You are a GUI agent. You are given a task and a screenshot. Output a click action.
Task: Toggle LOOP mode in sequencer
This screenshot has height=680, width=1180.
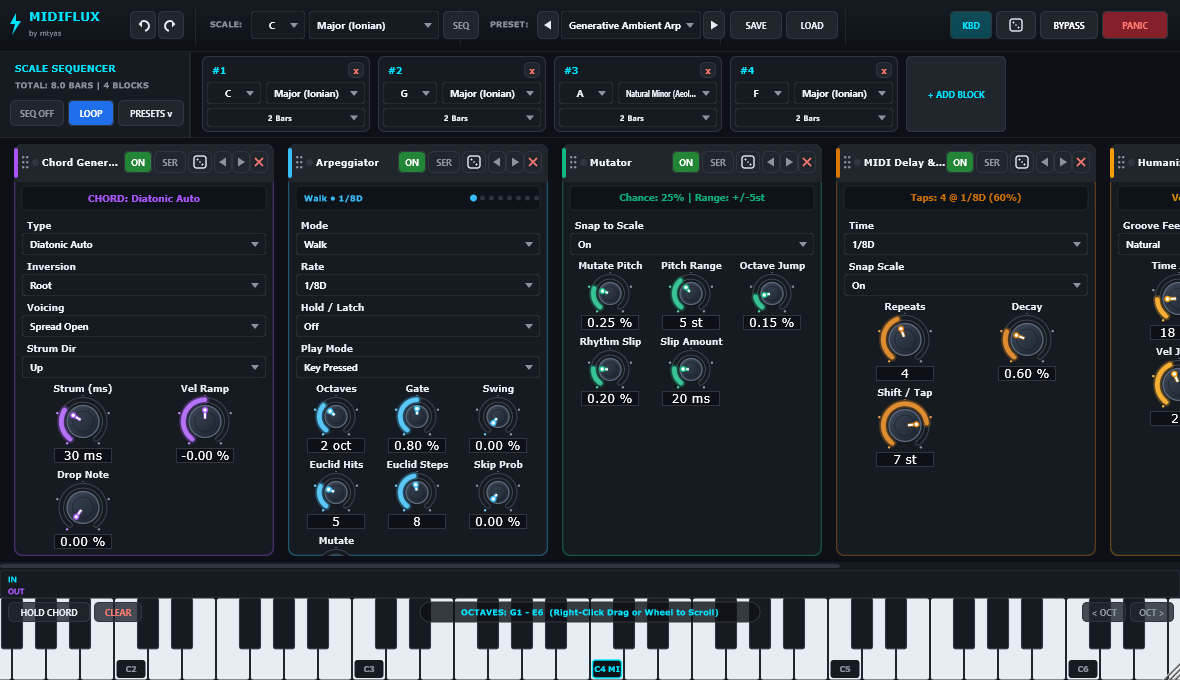(91, 114)
